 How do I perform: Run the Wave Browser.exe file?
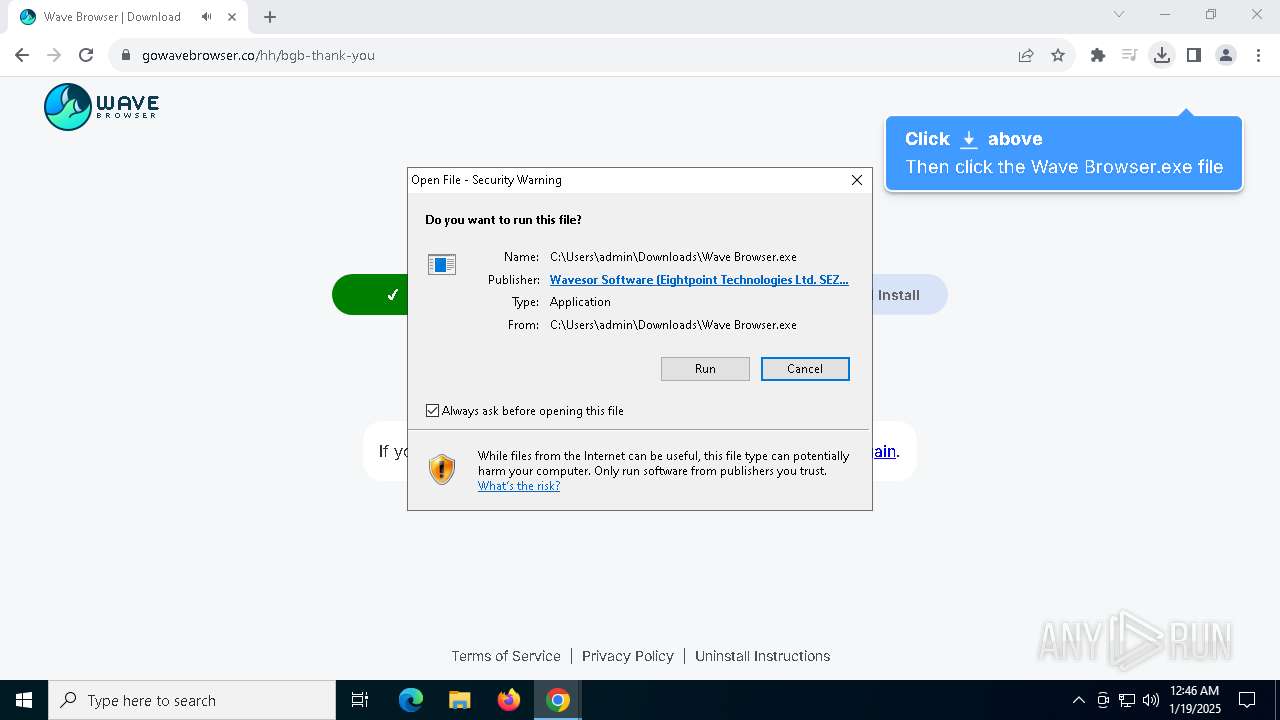[705, 369]
